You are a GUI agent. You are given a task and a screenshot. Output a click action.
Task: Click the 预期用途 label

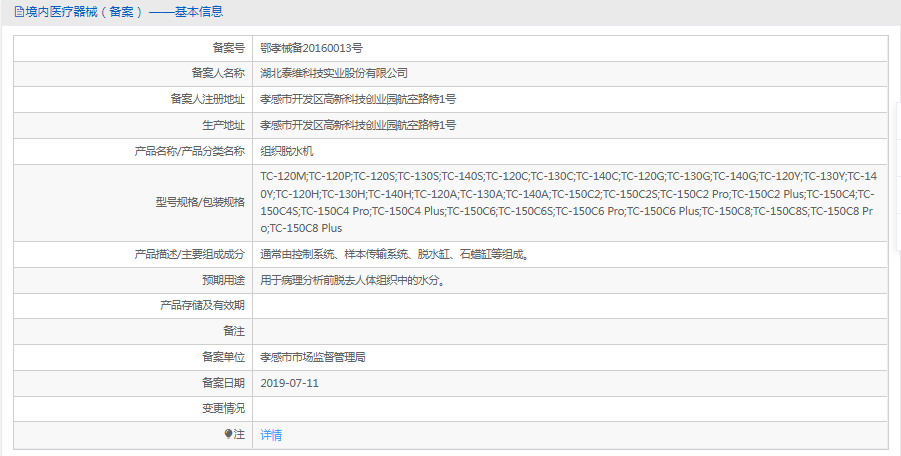coord(224,280)
